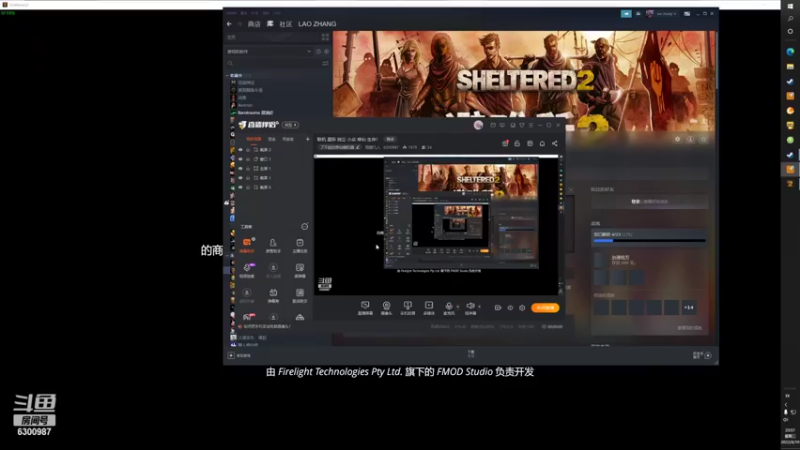
Task: Focus the Steam library search field
Action: pos(273,63)
